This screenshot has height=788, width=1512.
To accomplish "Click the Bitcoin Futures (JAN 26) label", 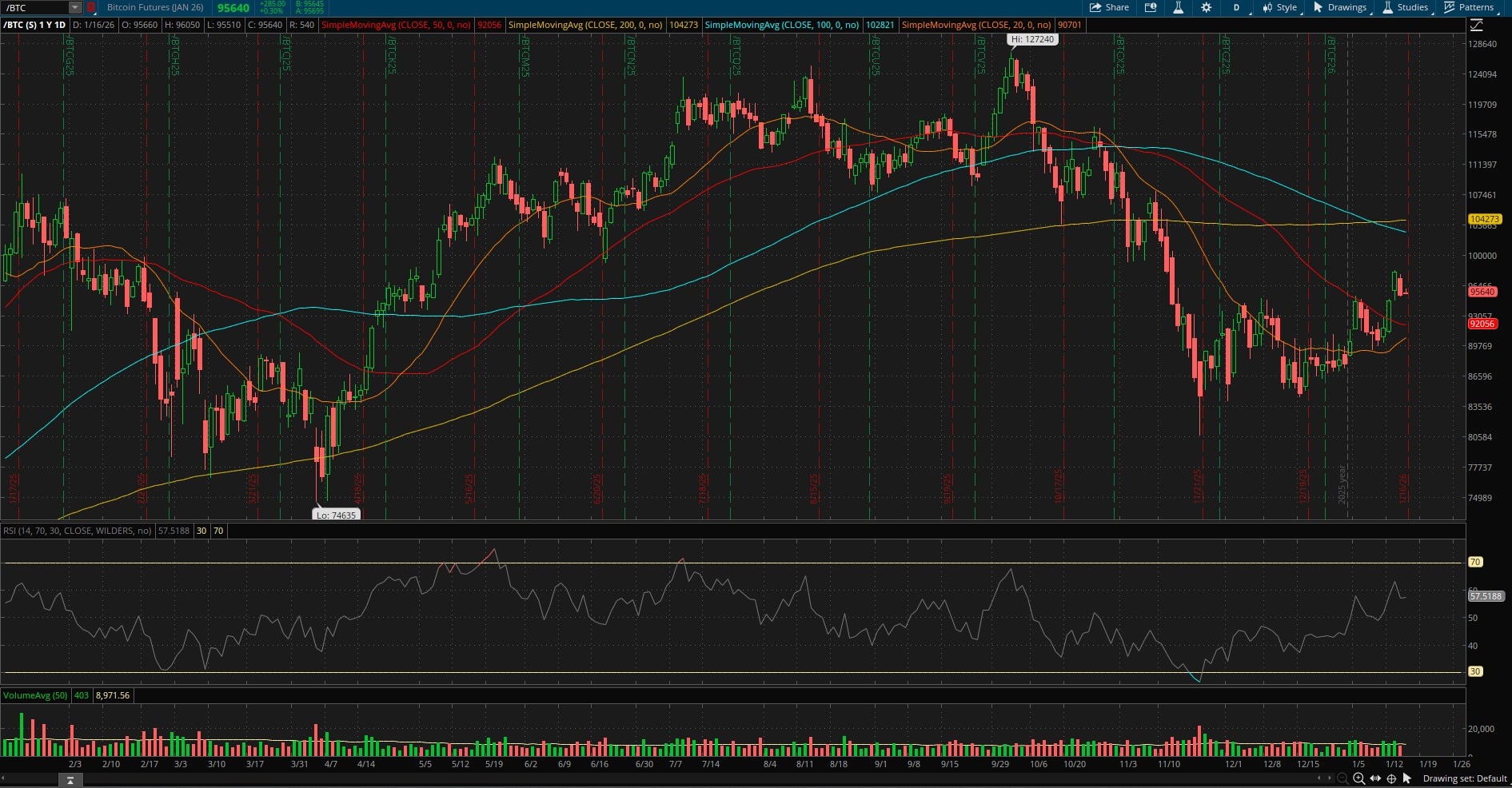I will point(154,7).
